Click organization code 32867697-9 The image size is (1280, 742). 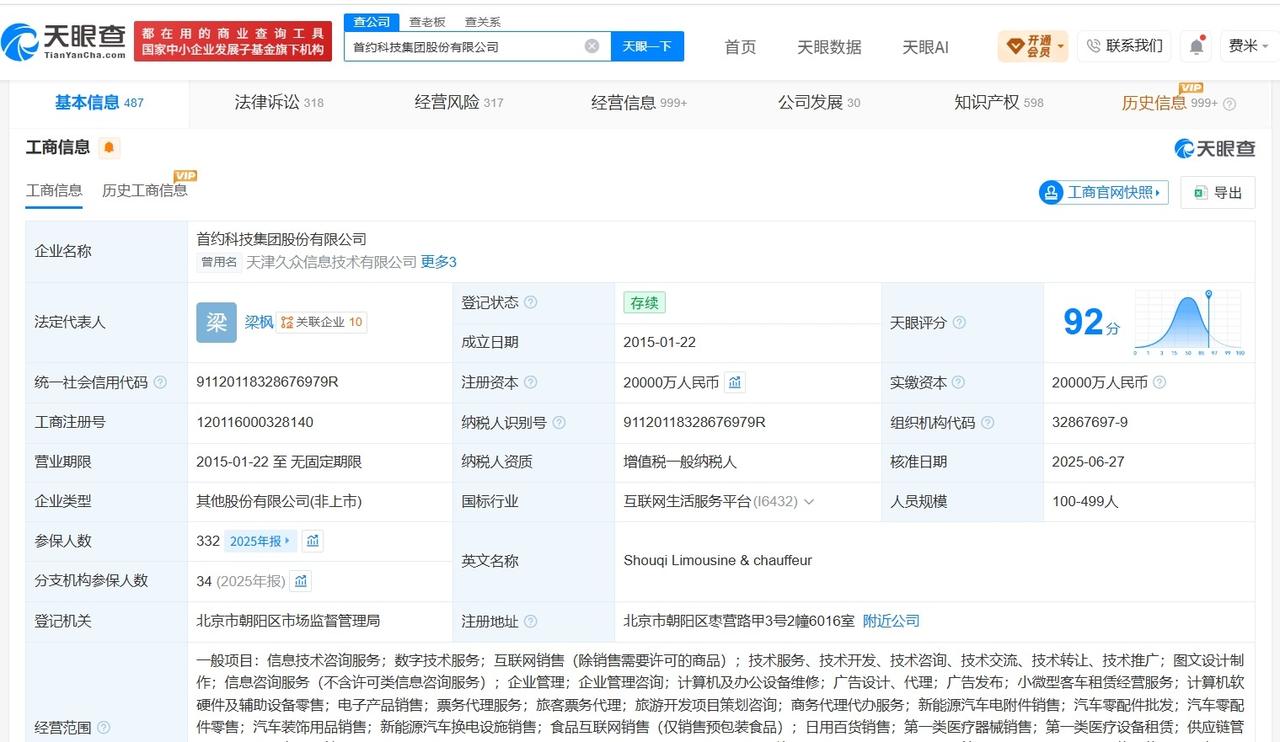(1090, 422)
